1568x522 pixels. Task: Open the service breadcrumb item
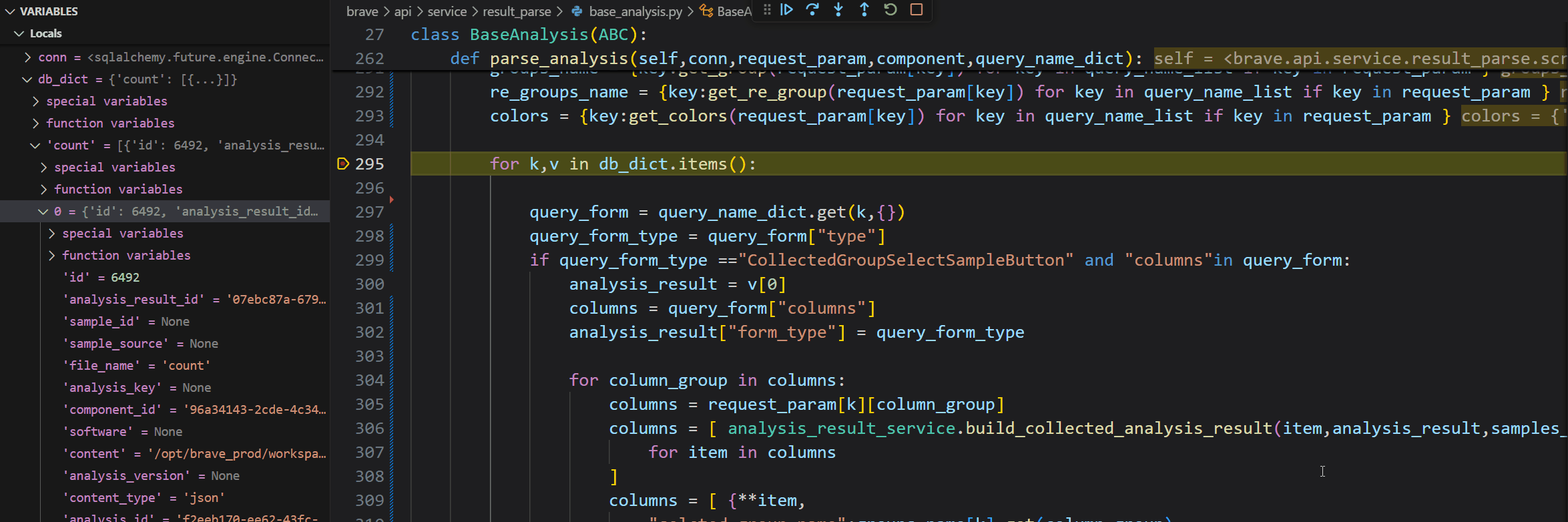tap(447, 11)
